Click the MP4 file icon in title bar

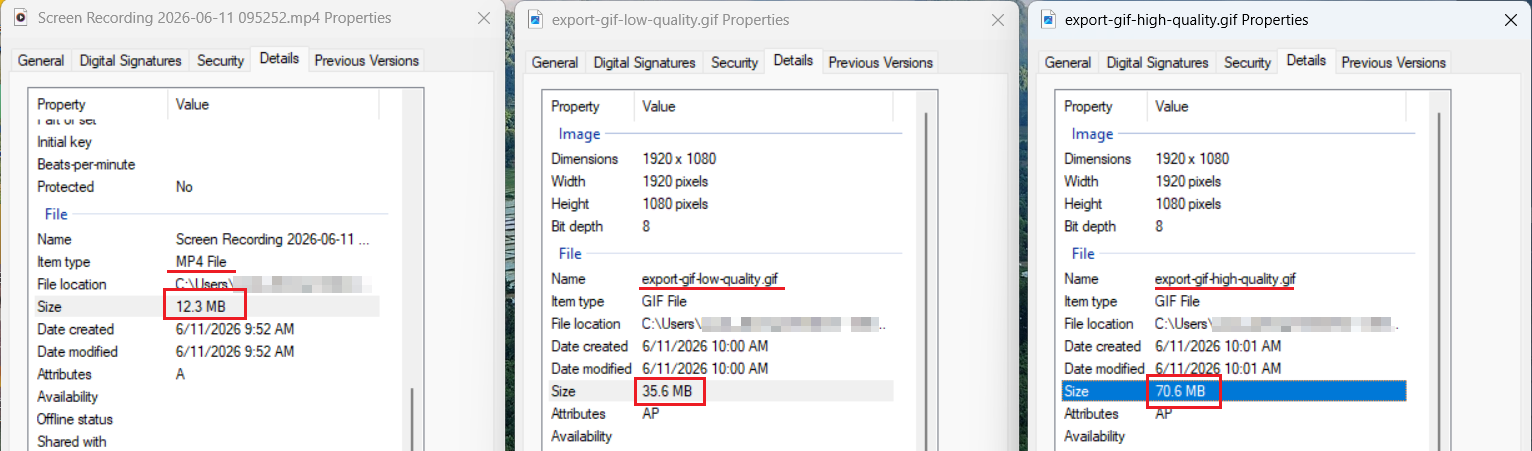pos(20,18)
